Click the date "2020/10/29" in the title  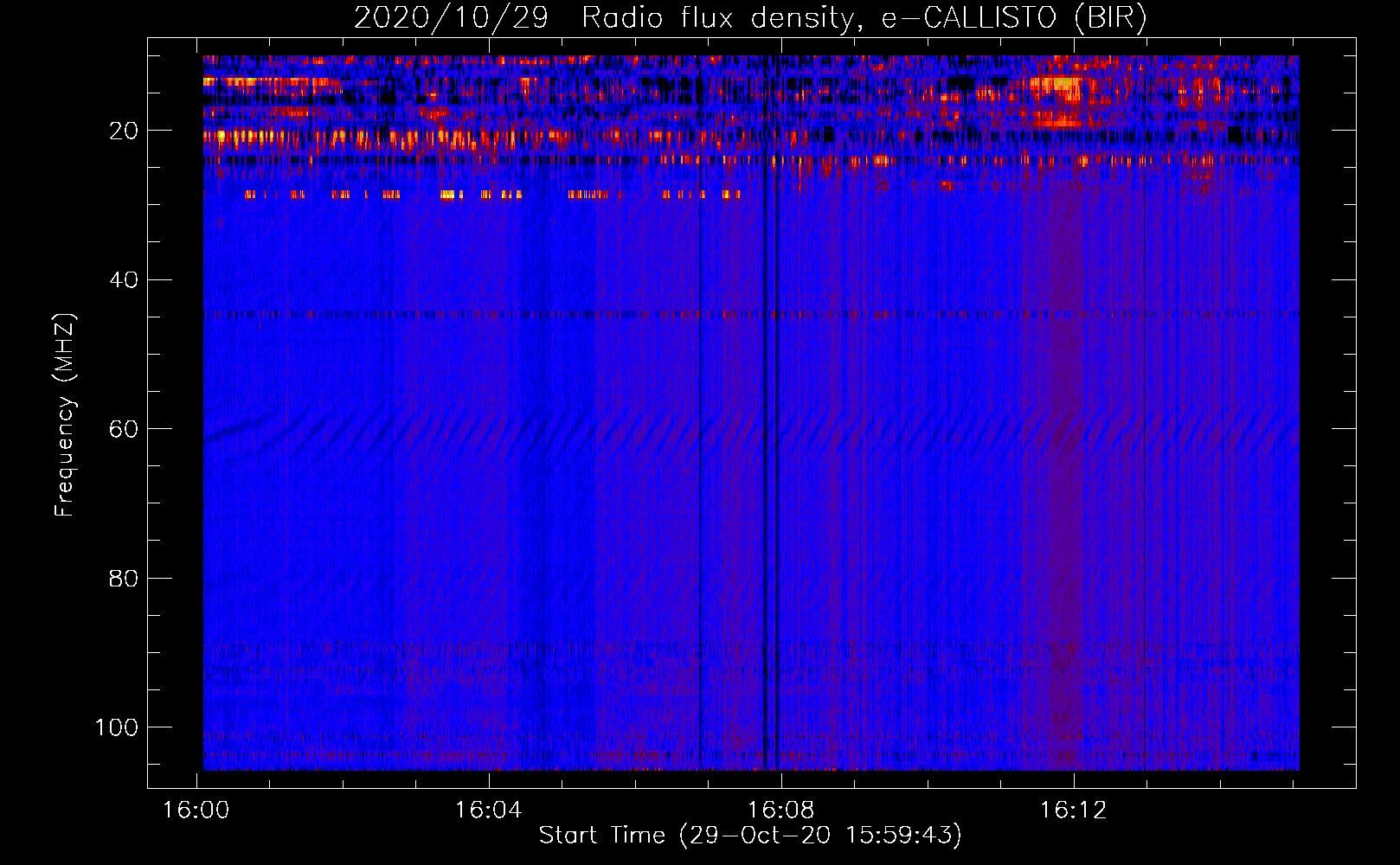(451, 18)
